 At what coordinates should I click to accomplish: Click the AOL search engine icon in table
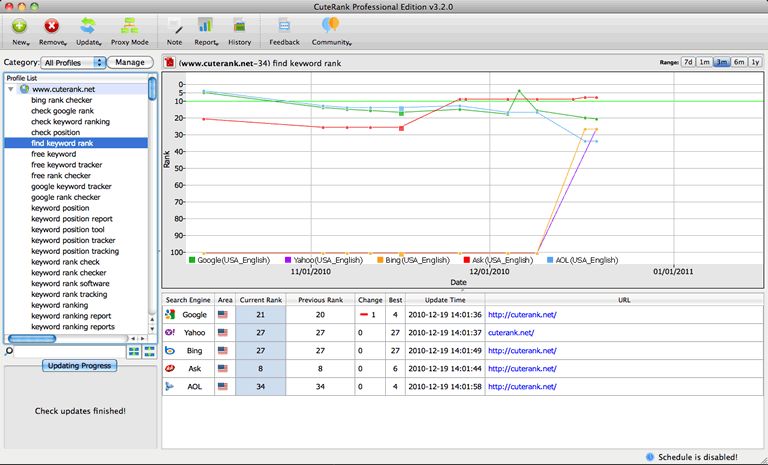(x=169, y=386)
